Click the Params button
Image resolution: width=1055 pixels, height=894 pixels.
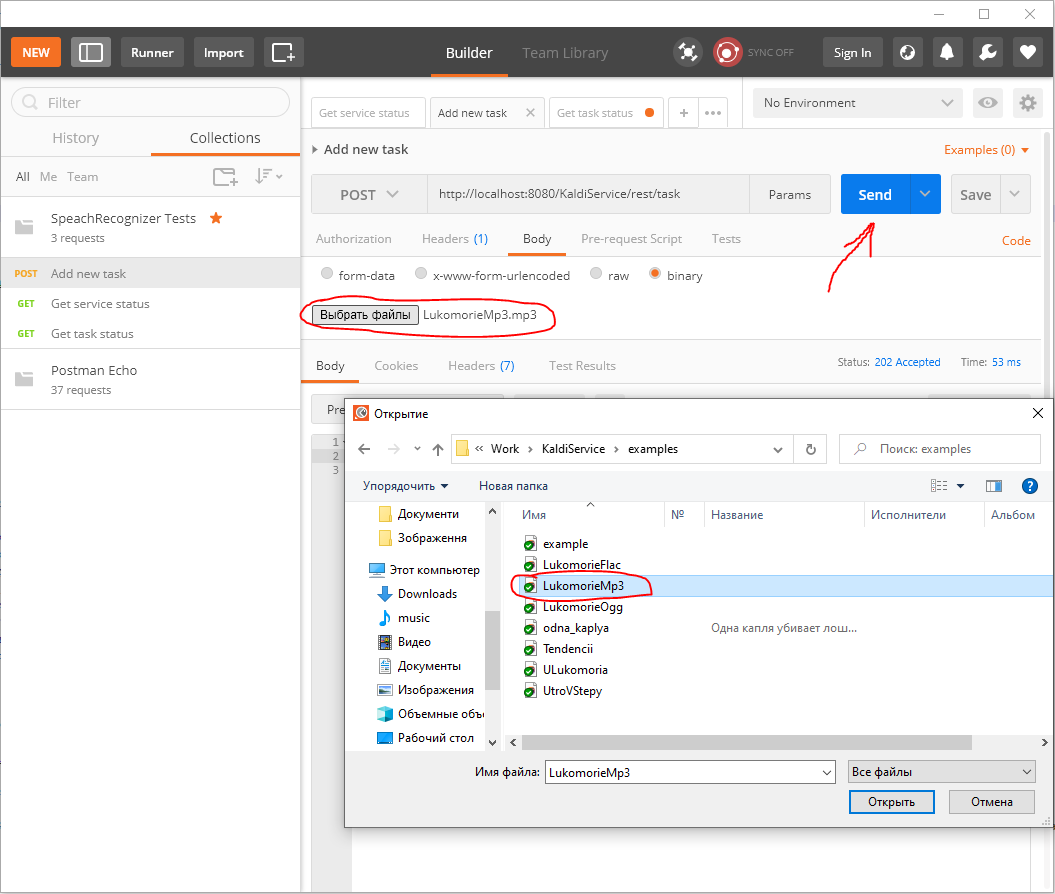click(790, 194)
